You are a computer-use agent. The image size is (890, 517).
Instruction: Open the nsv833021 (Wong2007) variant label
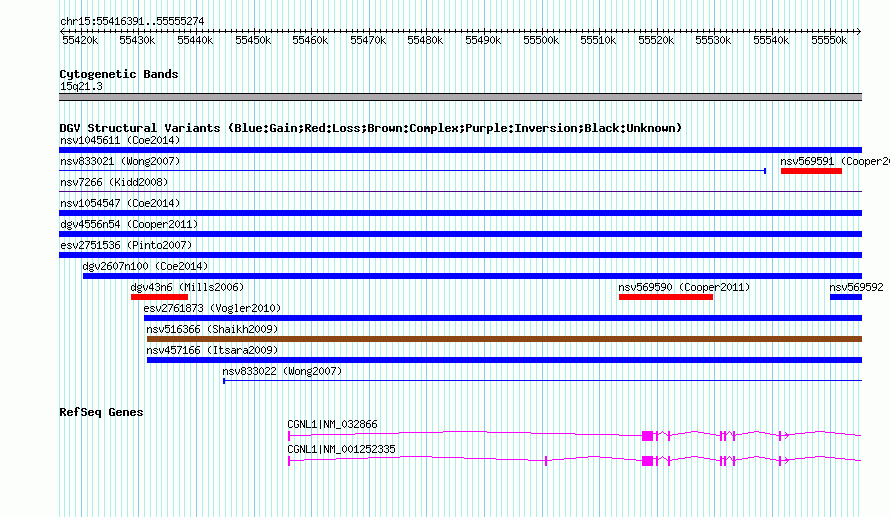pos(120,161)
